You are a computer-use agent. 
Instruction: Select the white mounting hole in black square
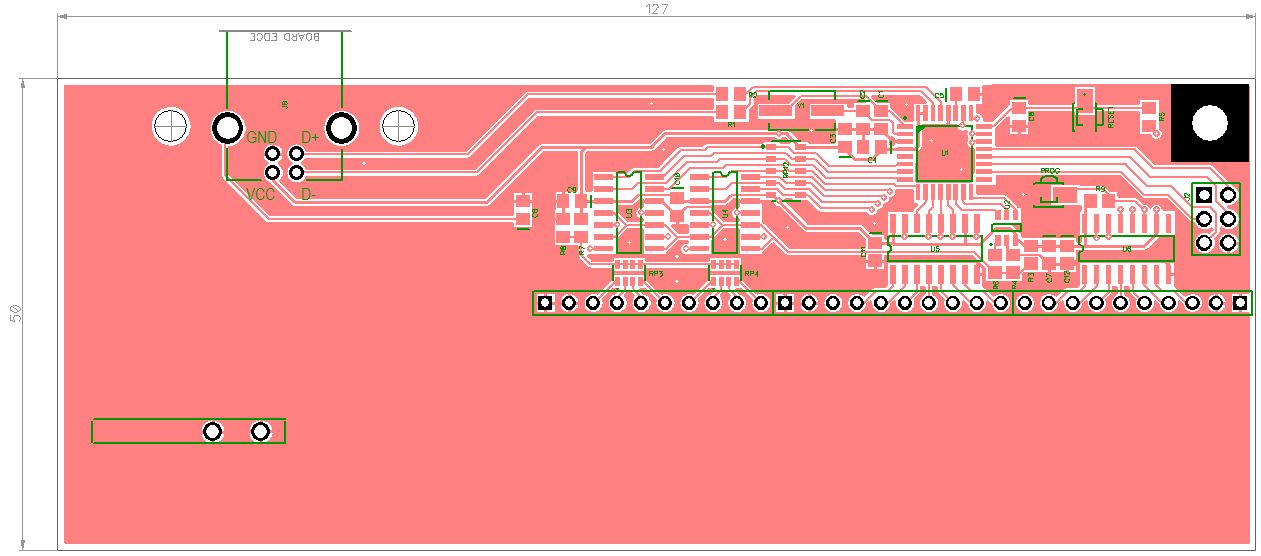tap(1209, 122)
